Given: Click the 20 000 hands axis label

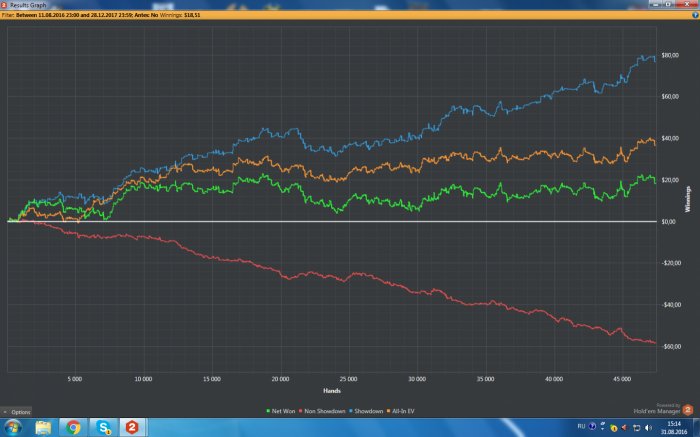Looking at the screenshot, I should coord(280,379).
